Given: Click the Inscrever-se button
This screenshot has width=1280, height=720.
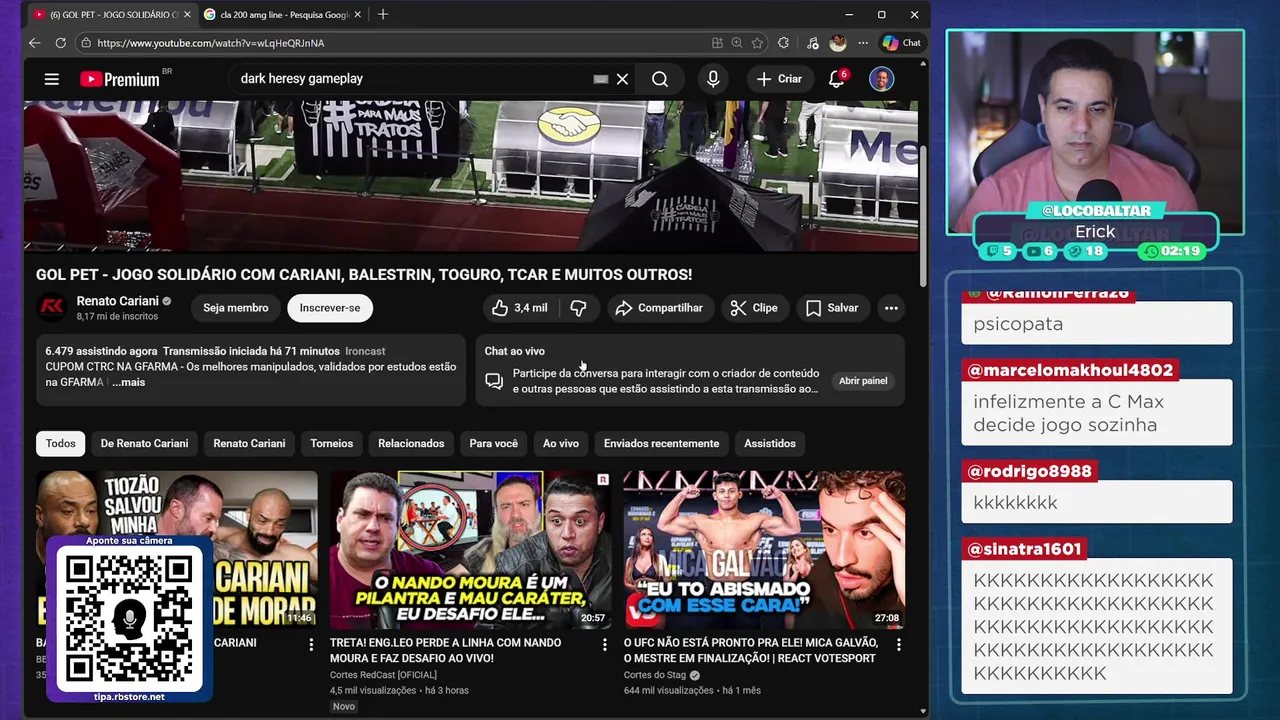Looking at the screenshot, I should click(330, 308).
